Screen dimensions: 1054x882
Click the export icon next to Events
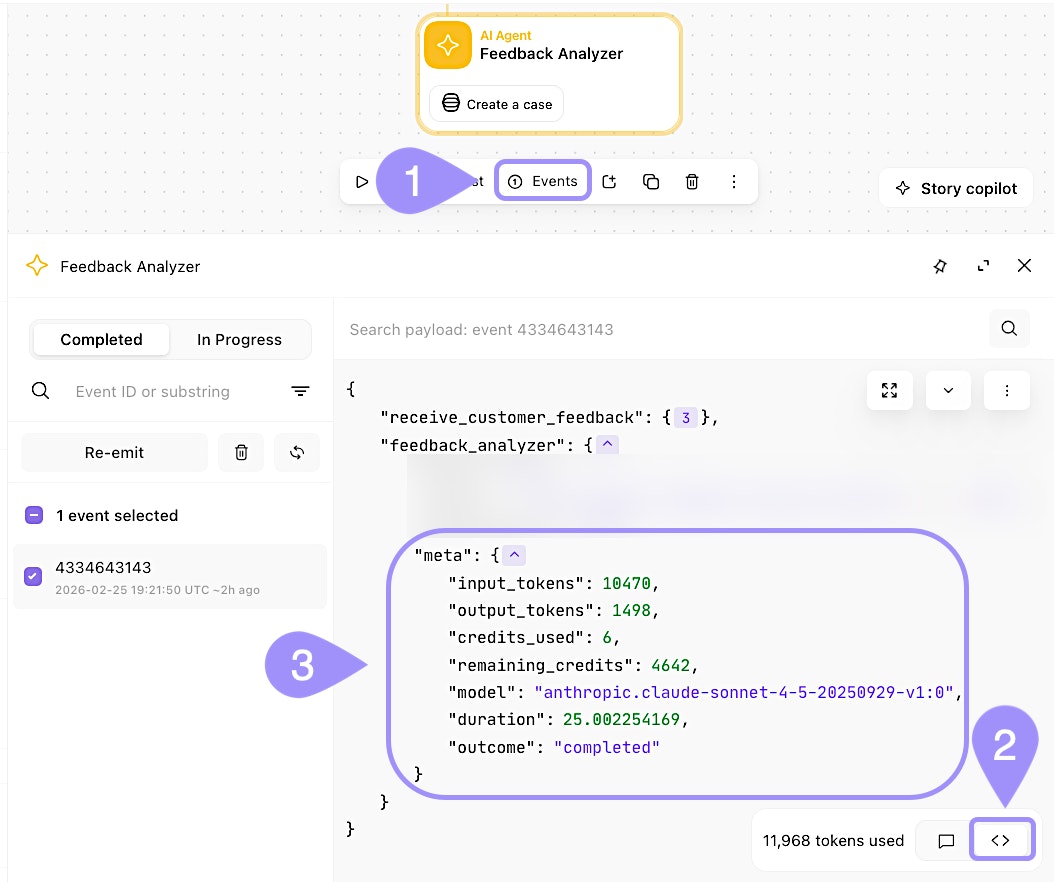pos(610,182)
